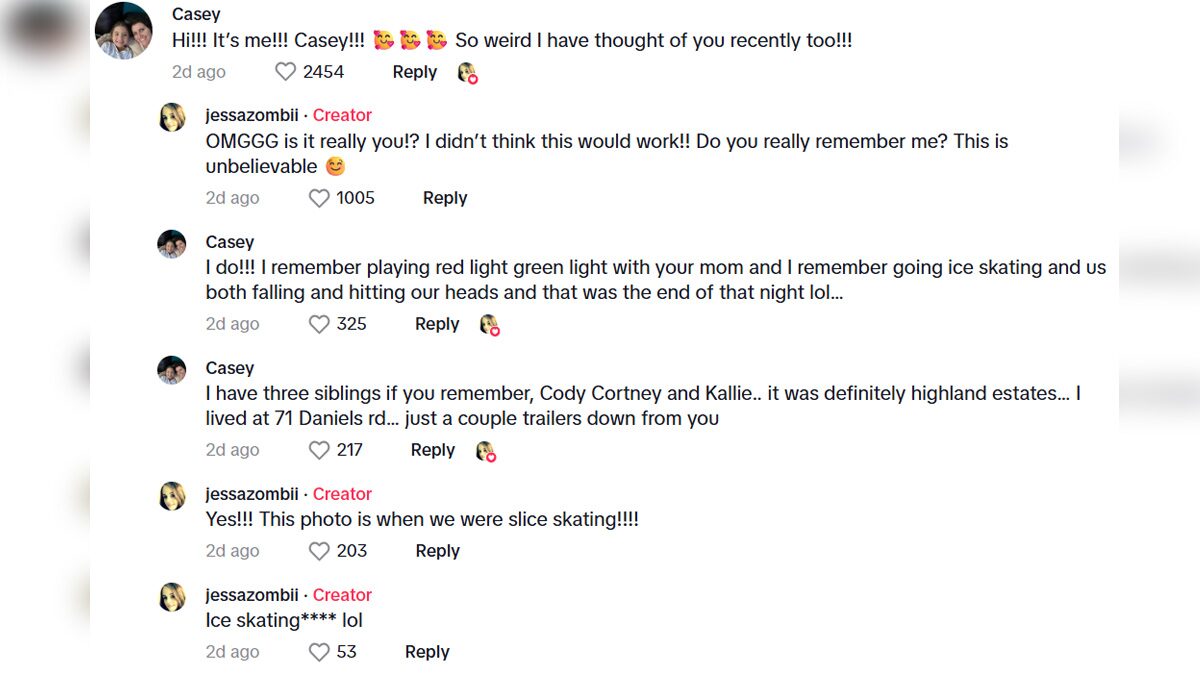This screenshot has height=675, width=1200.
Task: Open Casey's avatar on siblings comment
Action: (172, 370)
